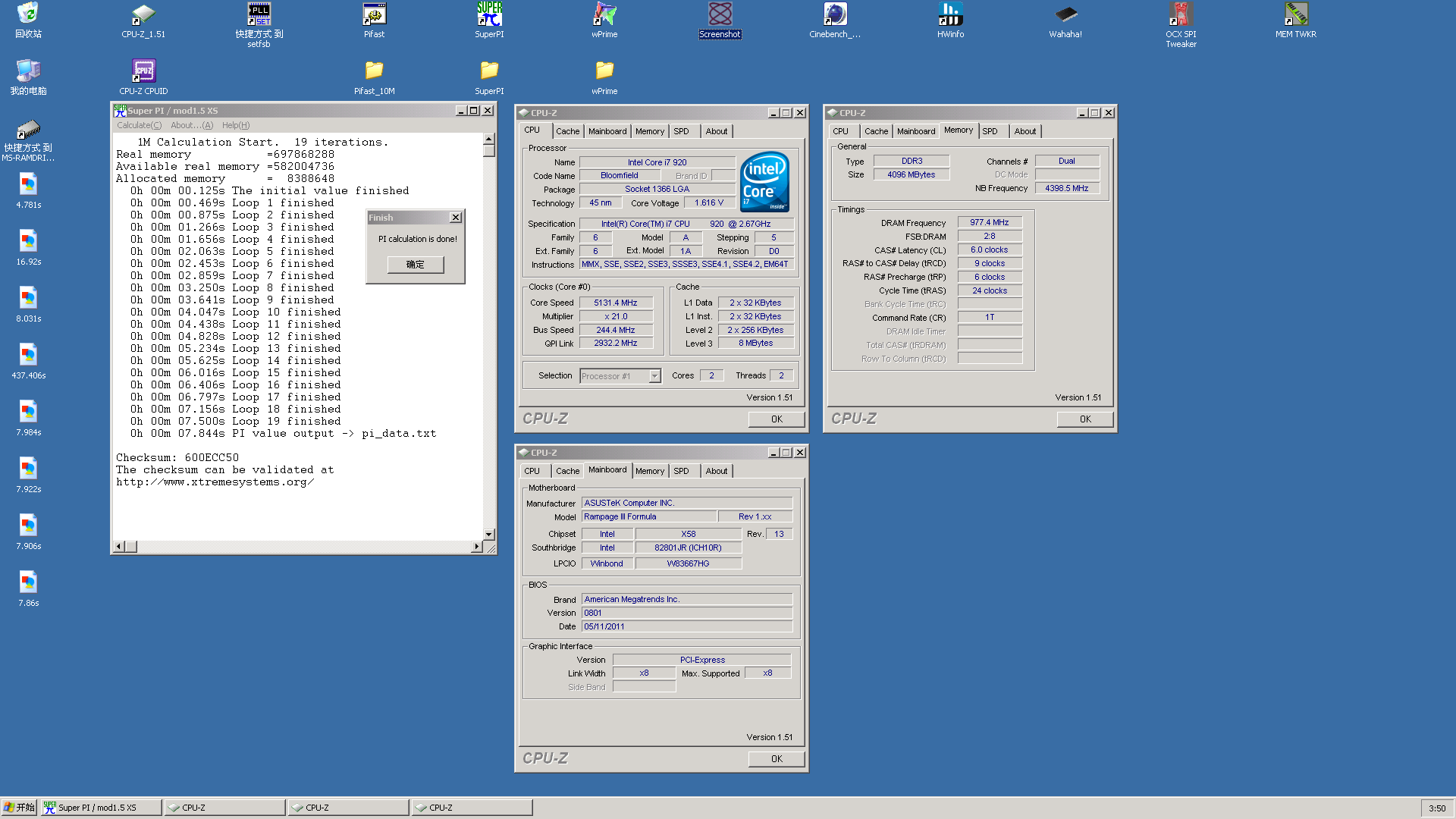Activate the first CPU-Z taskbar button

[x=224, y=808]
